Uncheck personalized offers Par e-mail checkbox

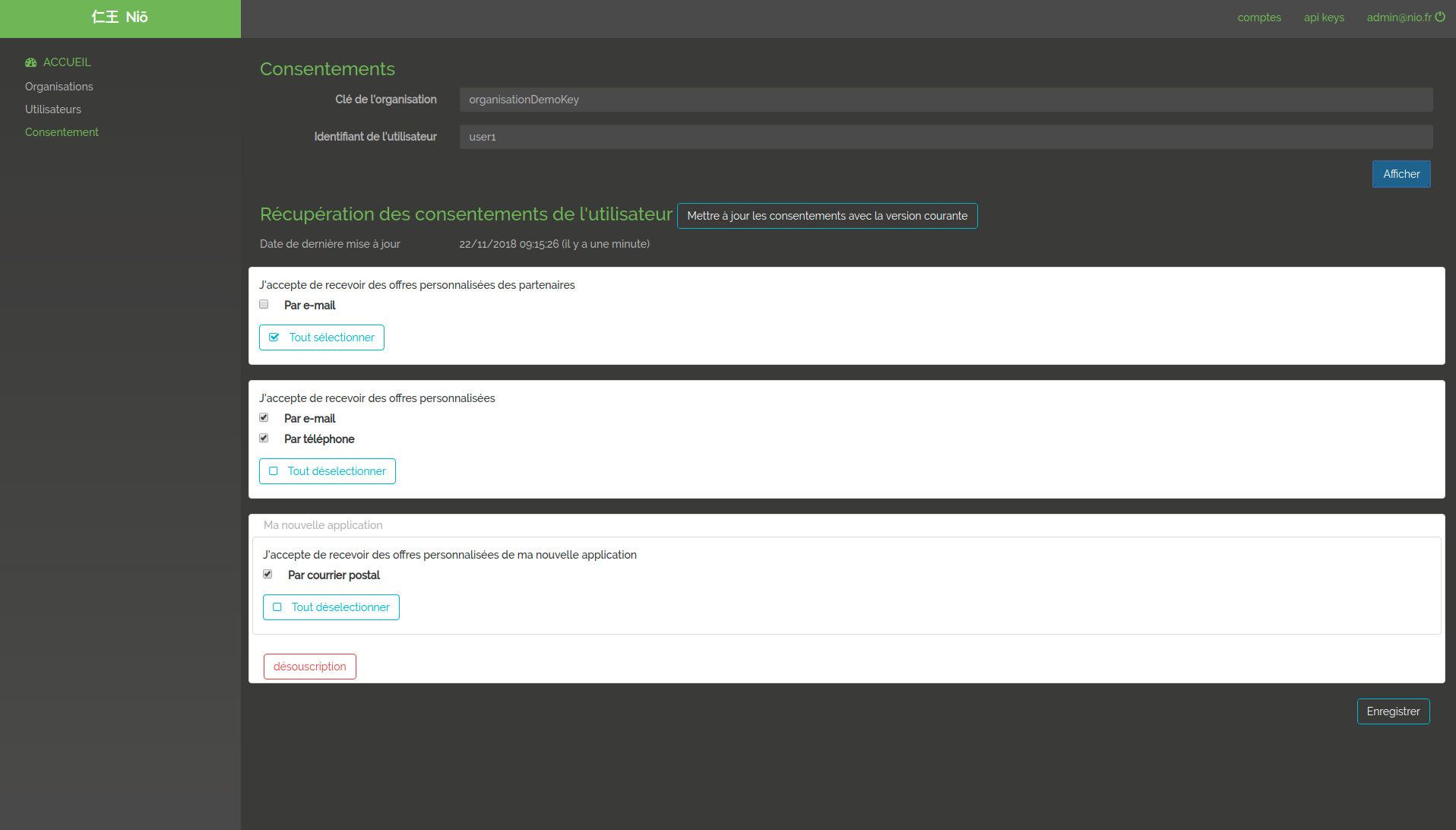pyautogui.click(x=264, y=418)
